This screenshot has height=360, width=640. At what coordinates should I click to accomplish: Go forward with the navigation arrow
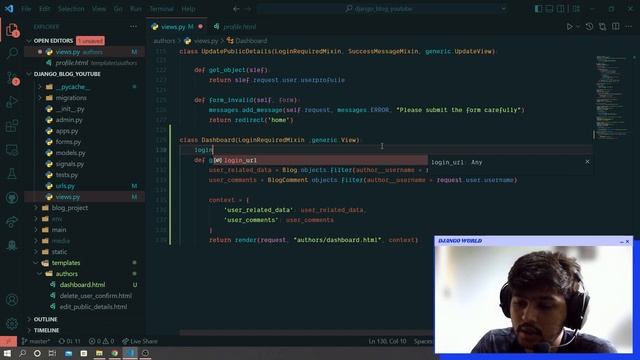point(248,9)
